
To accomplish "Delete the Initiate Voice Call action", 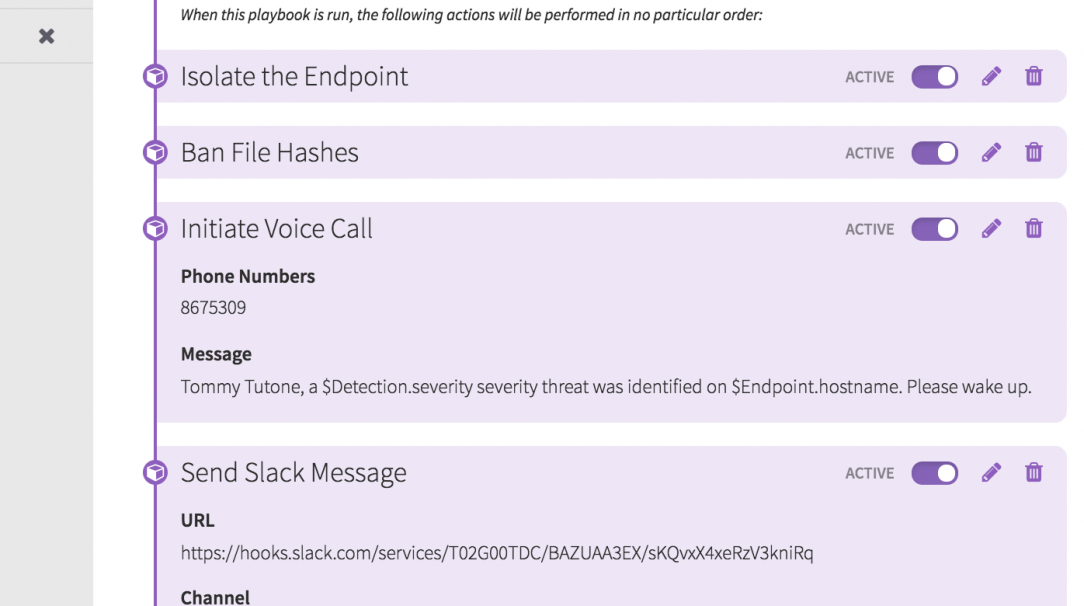I will click(1034, 228).
